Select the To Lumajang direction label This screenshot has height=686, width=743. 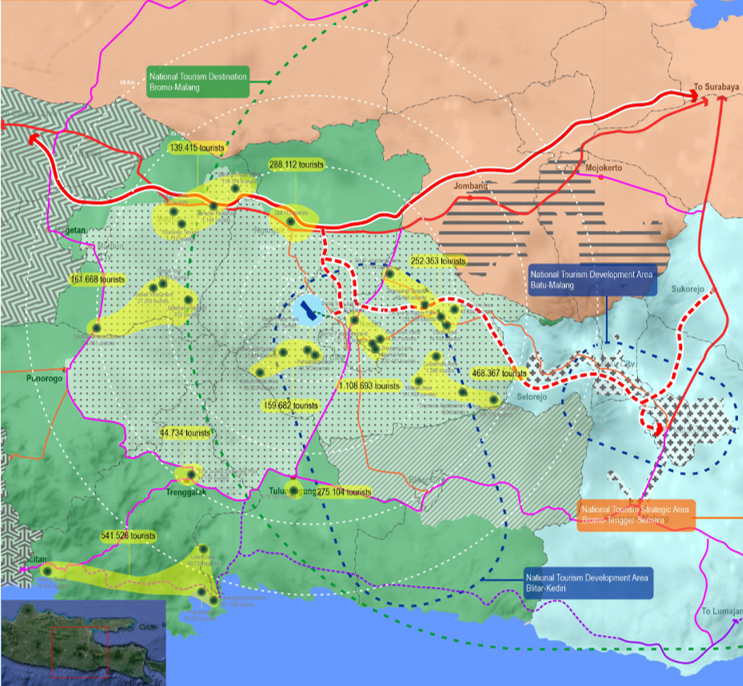coord(720,611)
